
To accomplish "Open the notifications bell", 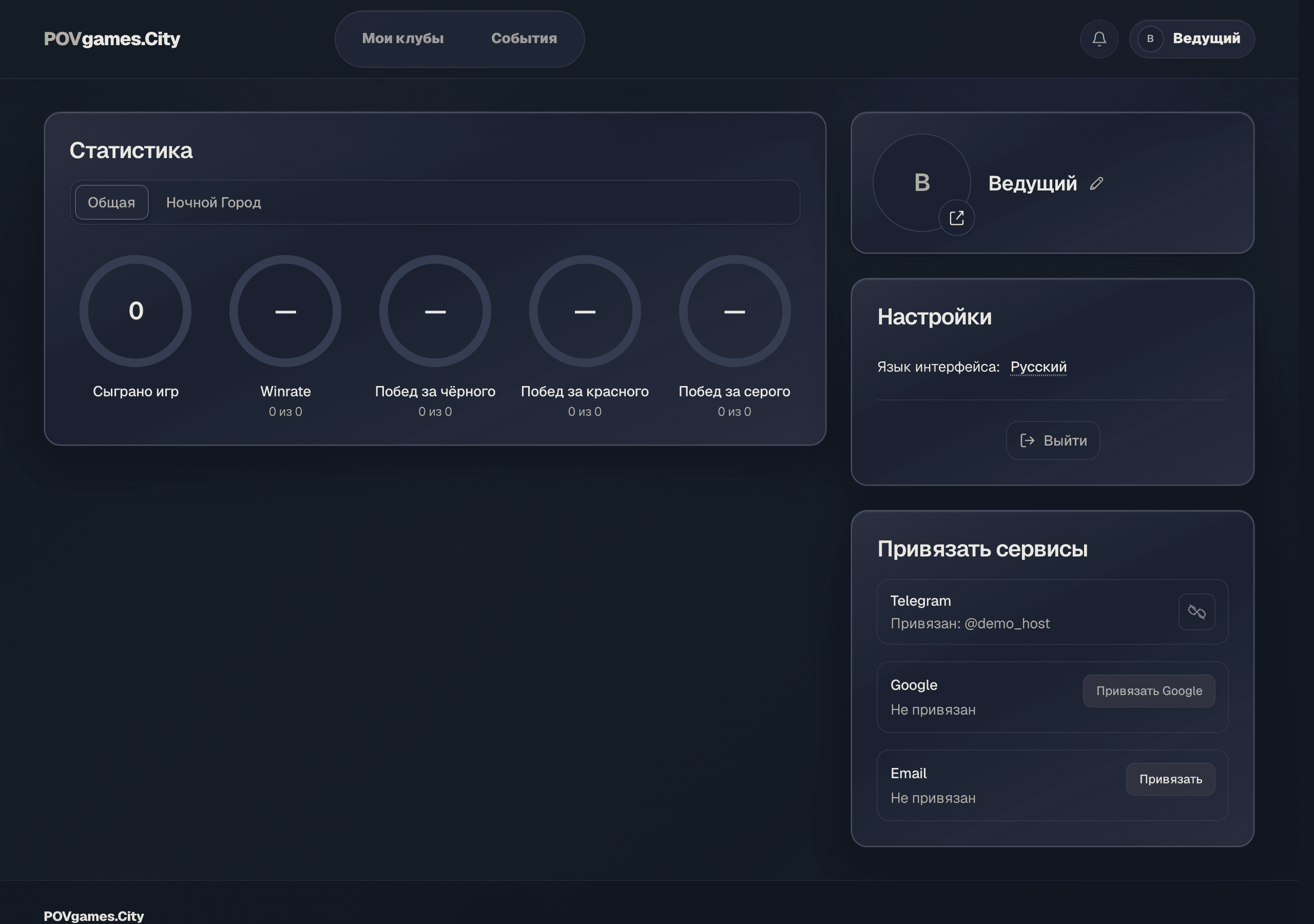I will [1099, 39].
